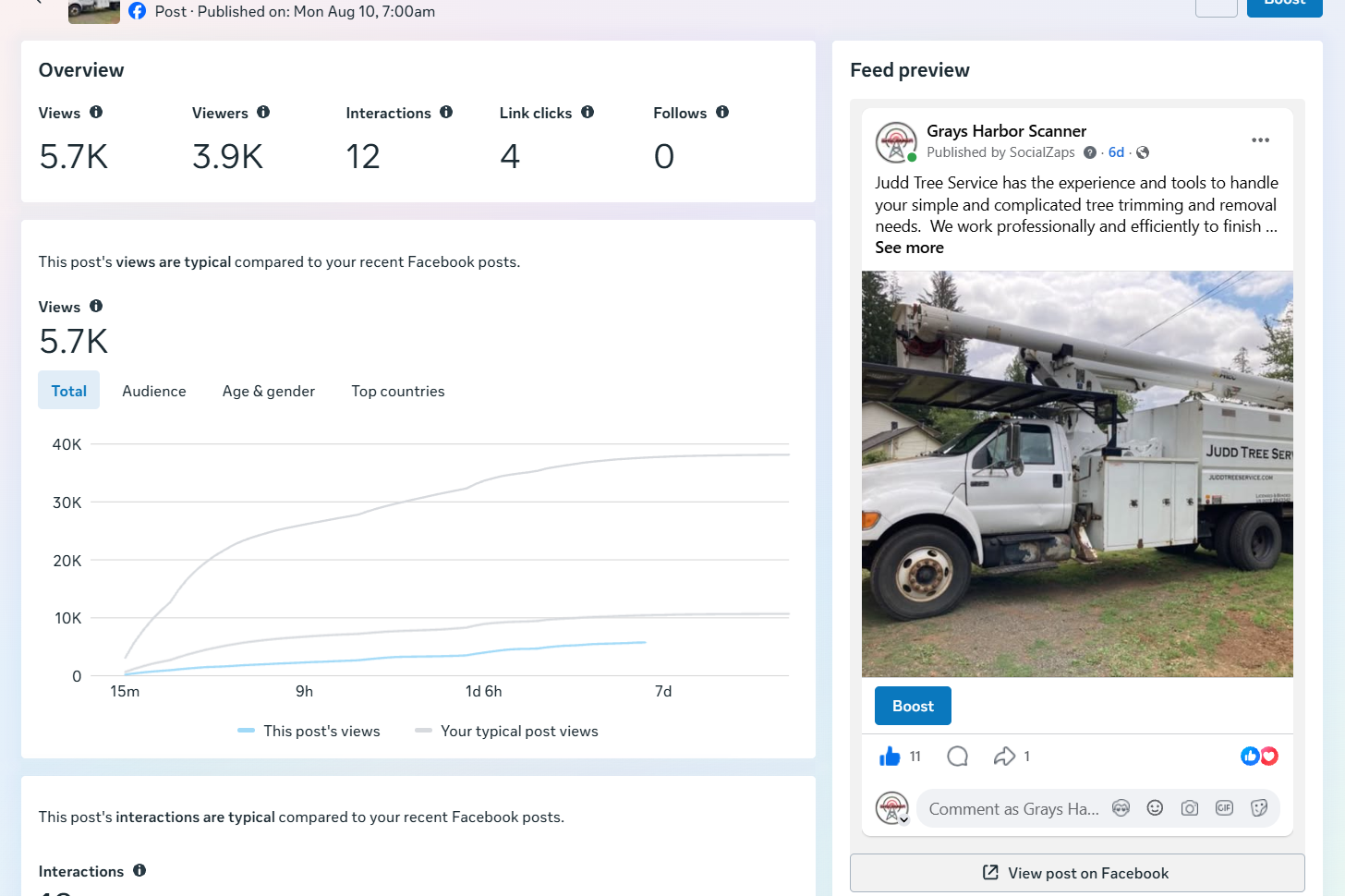Click the 7d axis label
Image resolution: width=1345 pixels, height=896 pixels.
click(663, 691)
